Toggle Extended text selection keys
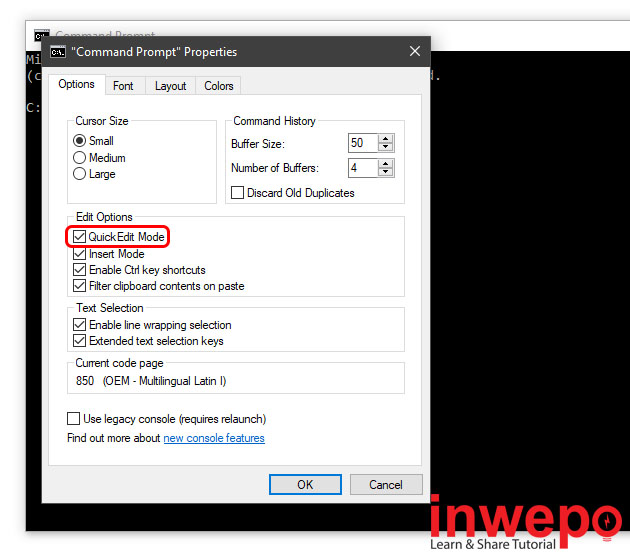 click(80, 341)
